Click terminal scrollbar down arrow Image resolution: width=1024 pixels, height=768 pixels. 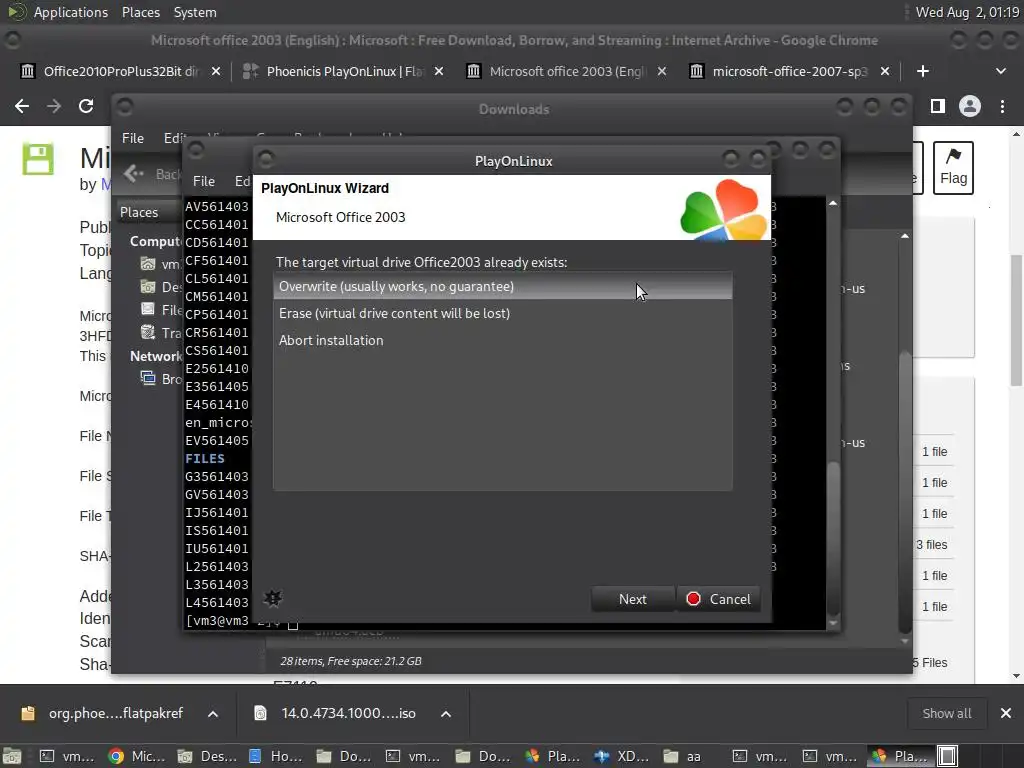pos(833,624)
